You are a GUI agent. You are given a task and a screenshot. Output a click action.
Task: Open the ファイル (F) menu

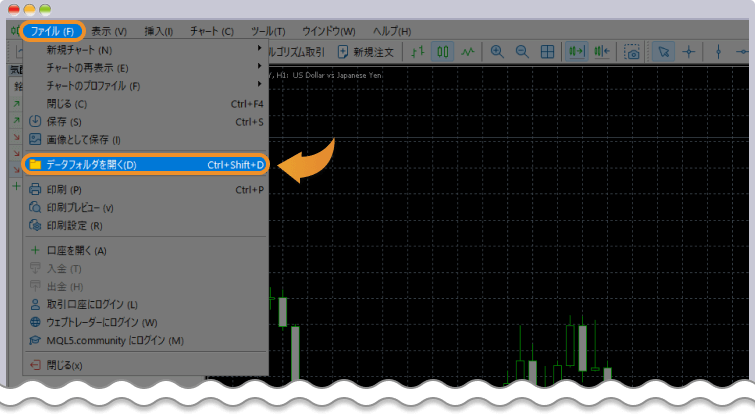click(52, 31)
